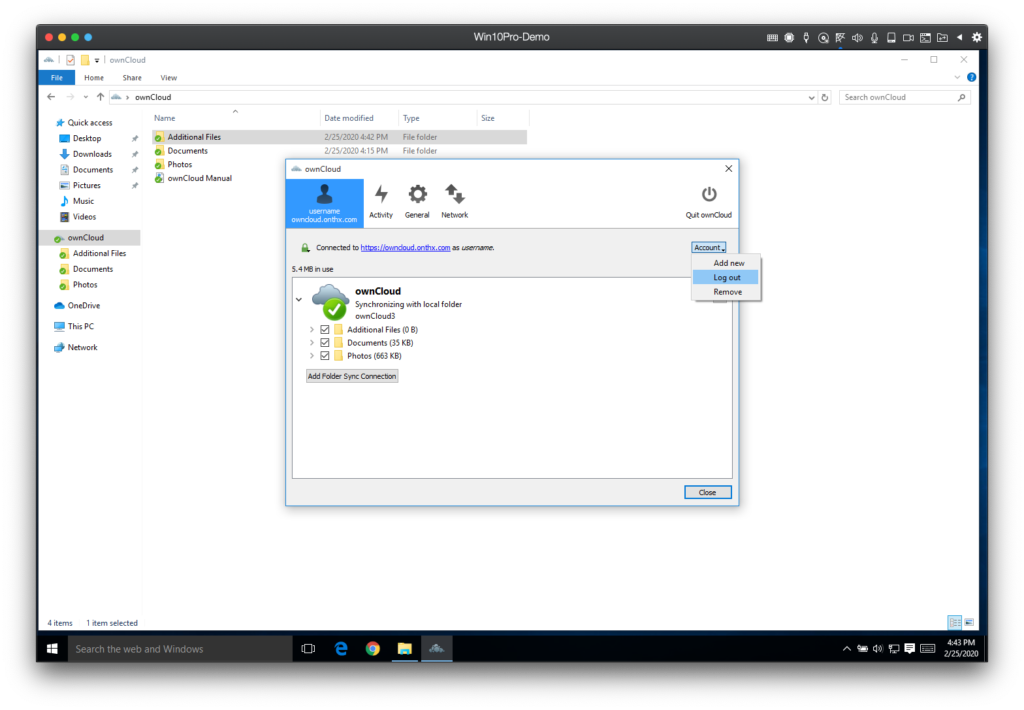Launch Edge from the taskbar
This screenshot has width=1024, height=710.
(341, 649)
